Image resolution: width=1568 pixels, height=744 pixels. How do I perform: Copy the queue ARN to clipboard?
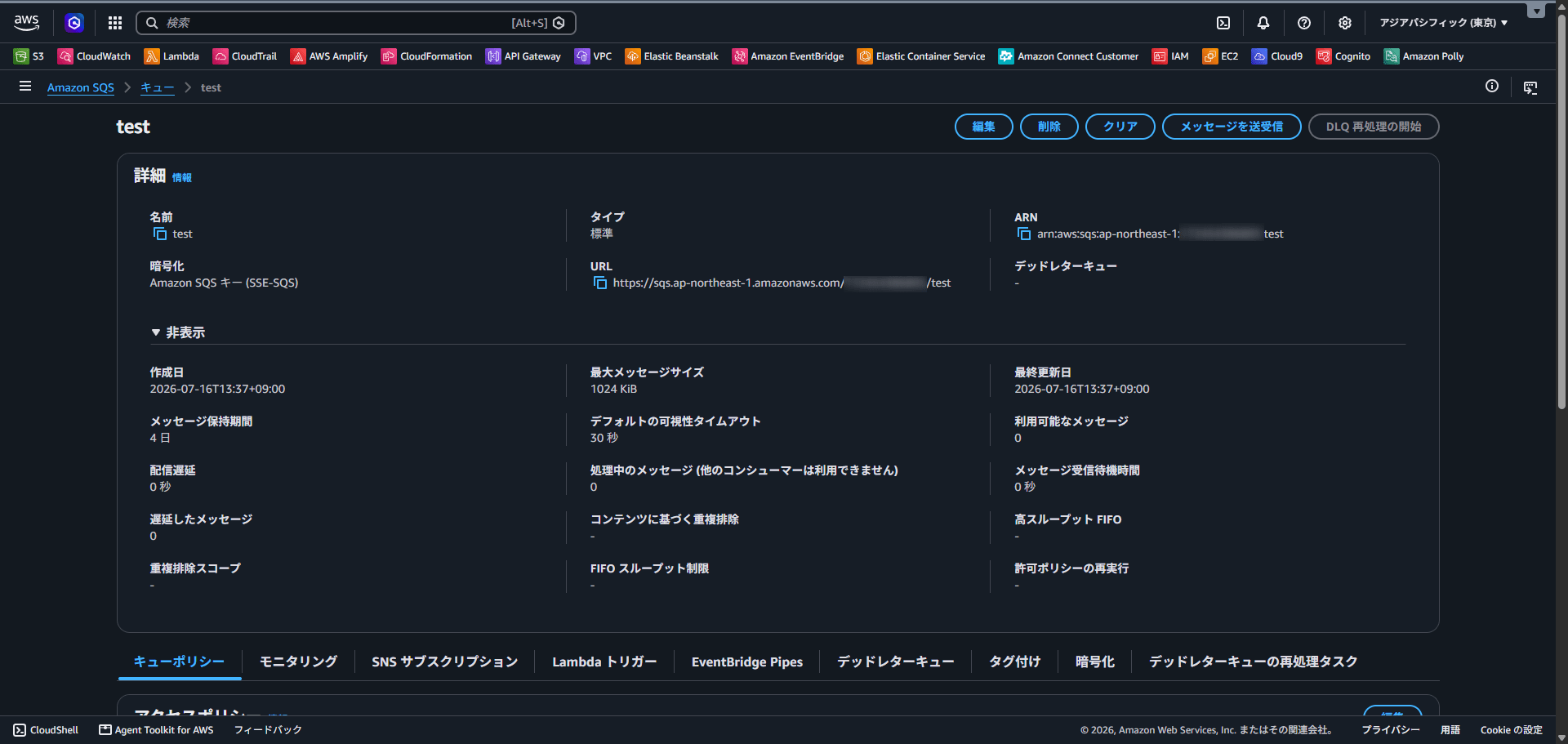point(1024,234)
